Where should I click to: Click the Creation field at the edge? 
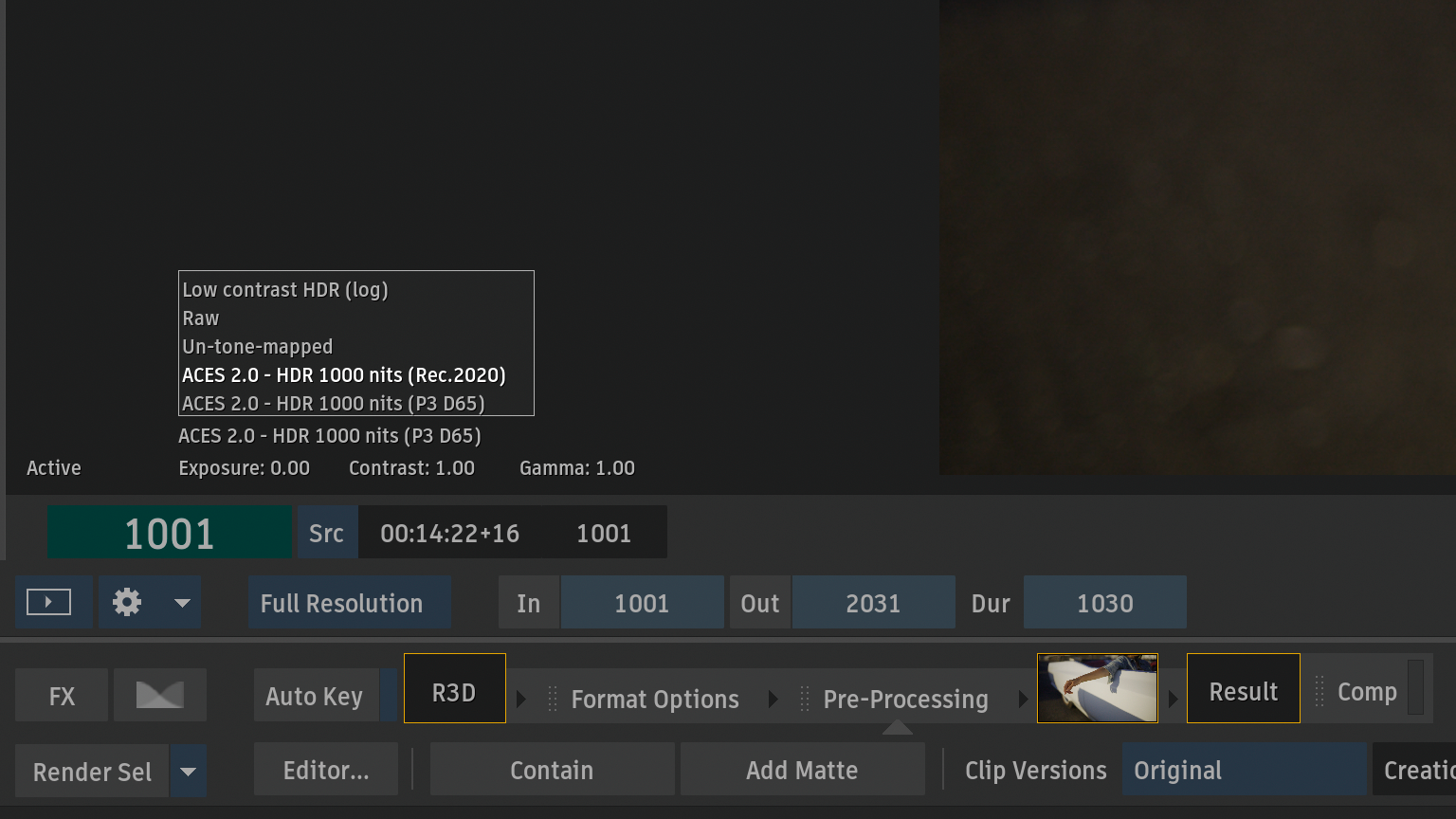click(1414, 770)
